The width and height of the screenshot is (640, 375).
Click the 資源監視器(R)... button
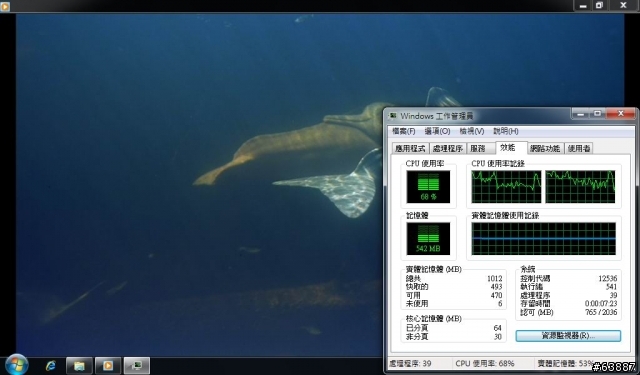568,336
